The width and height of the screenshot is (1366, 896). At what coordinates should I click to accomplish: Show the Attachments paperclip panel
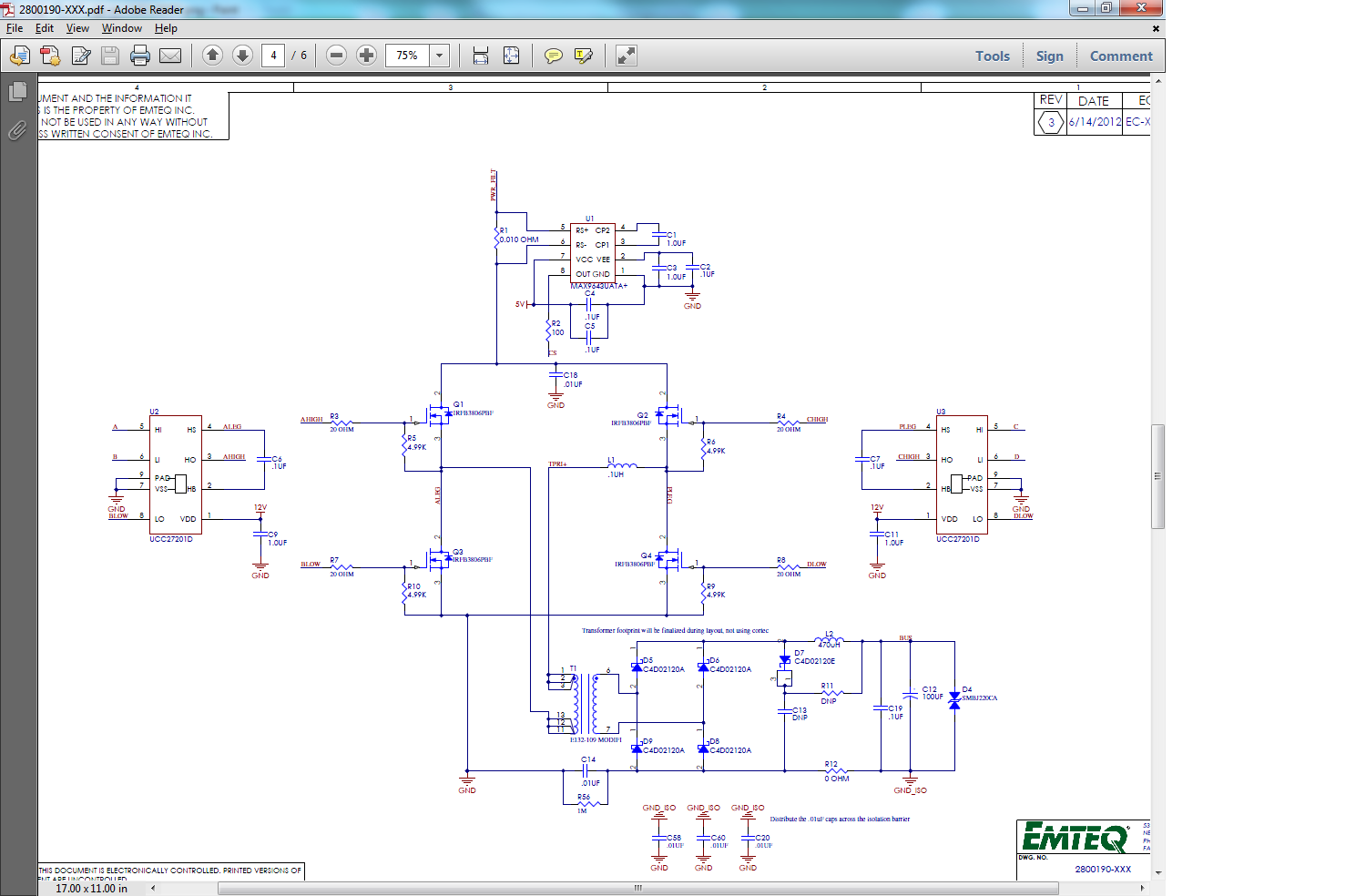17,130
